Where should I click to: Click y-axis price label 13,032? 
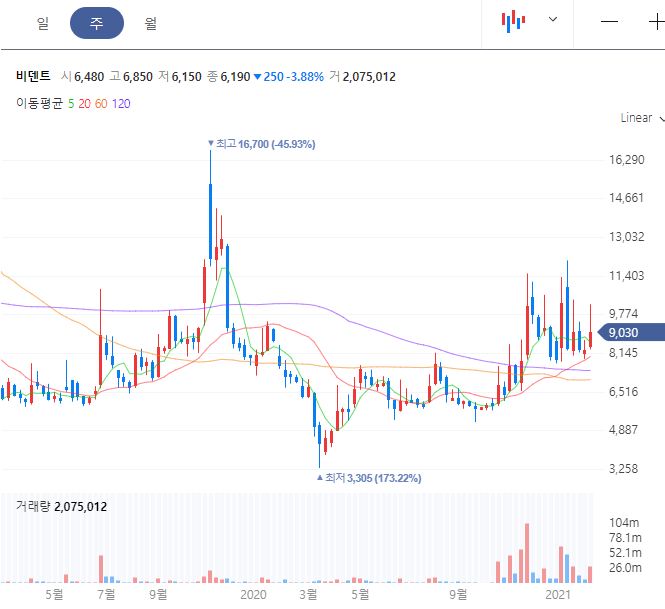(x=626, y=237)
